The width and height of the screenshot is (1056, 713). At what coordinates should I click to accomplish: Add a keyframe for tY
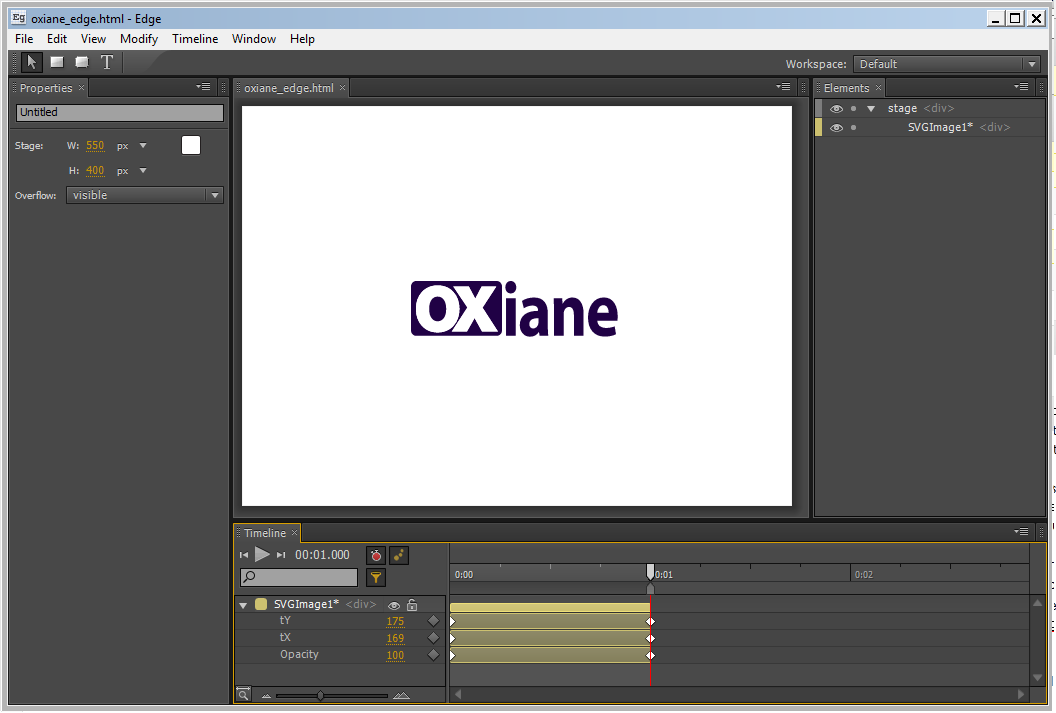point(433,621)
